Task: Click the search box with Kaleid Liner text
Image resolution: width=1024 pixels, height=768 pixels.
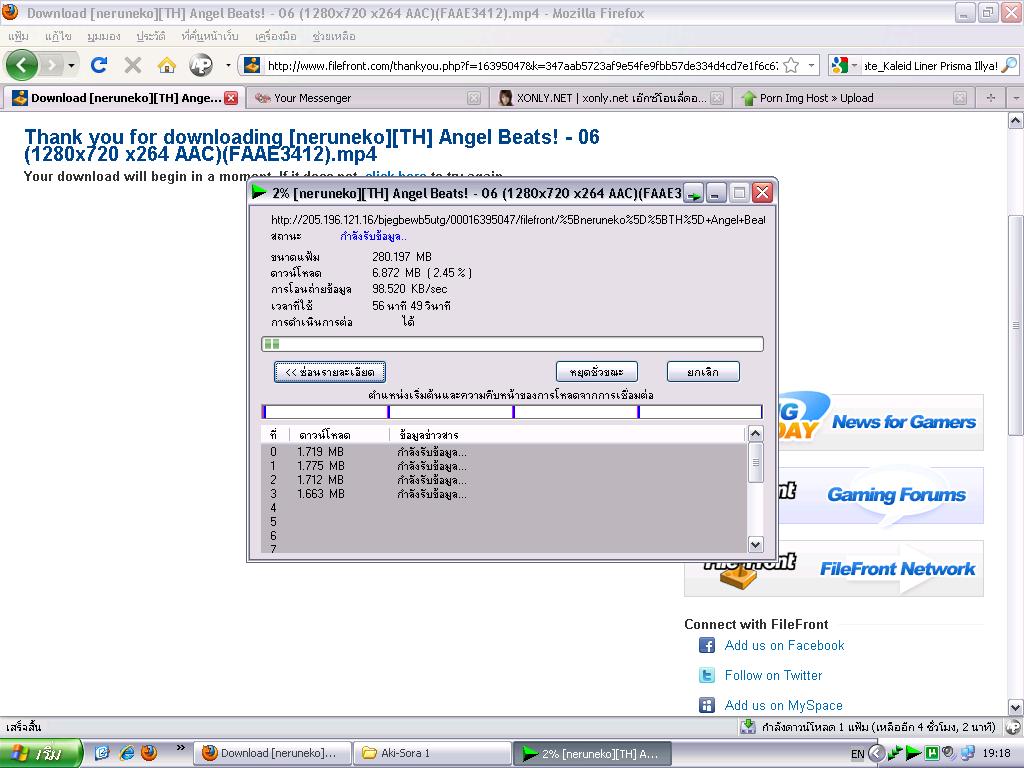Action: coord(930,65)
